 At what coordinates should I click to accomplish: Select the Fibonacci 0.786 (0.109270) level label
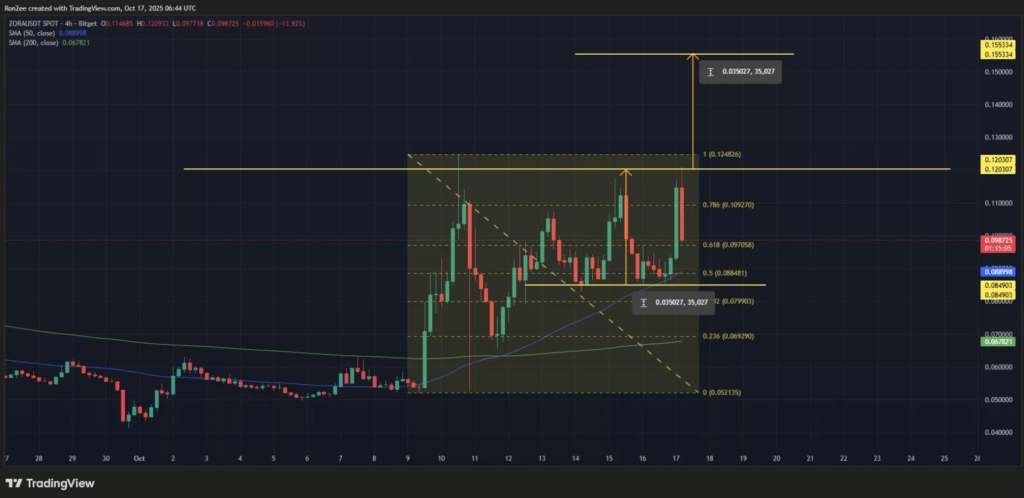pyautogui.click(x=729, y=205)
